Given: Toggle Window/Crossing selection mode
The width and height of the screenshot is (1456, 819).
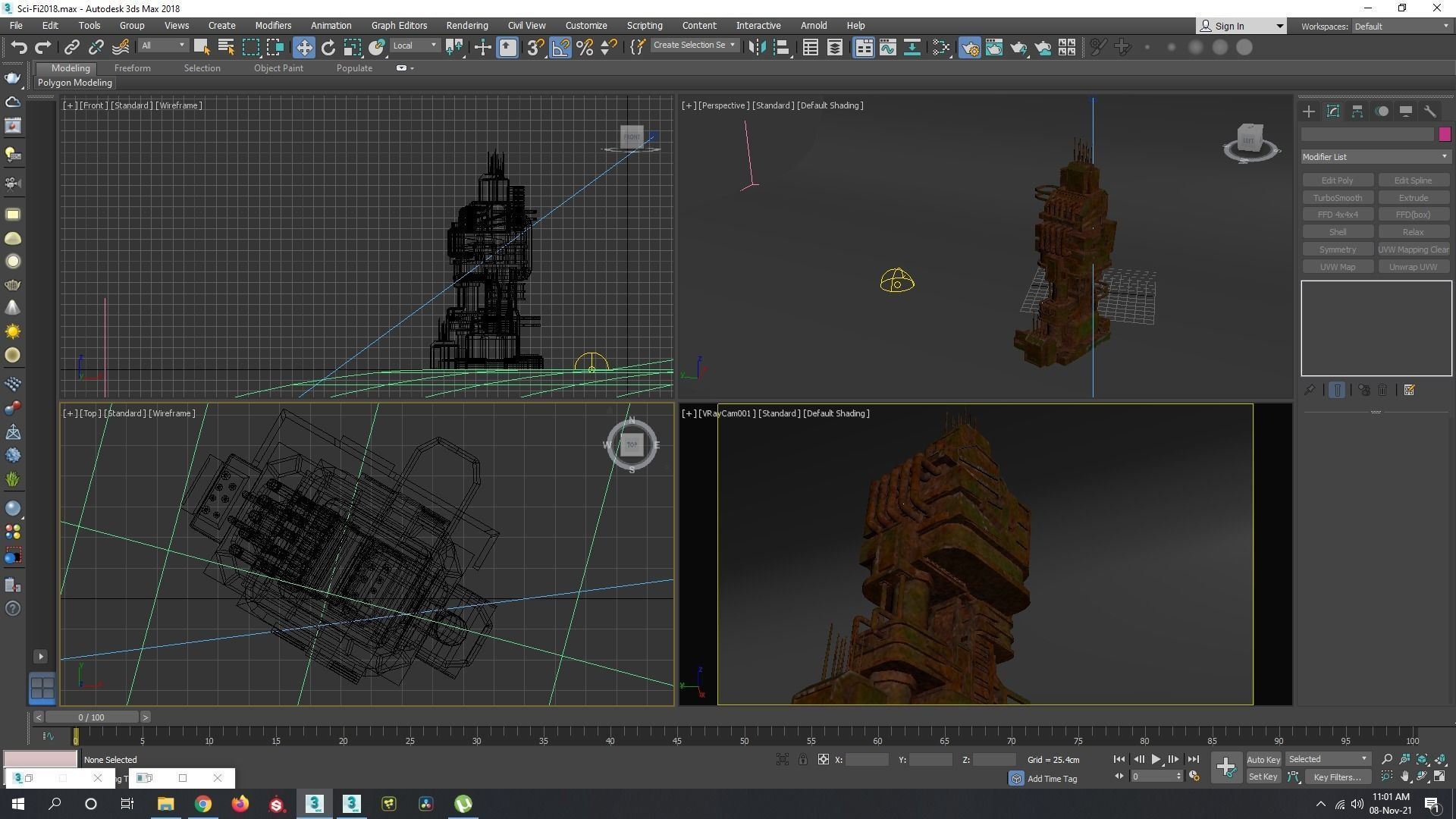Looking at the screenshot, I should click(275, 47).
